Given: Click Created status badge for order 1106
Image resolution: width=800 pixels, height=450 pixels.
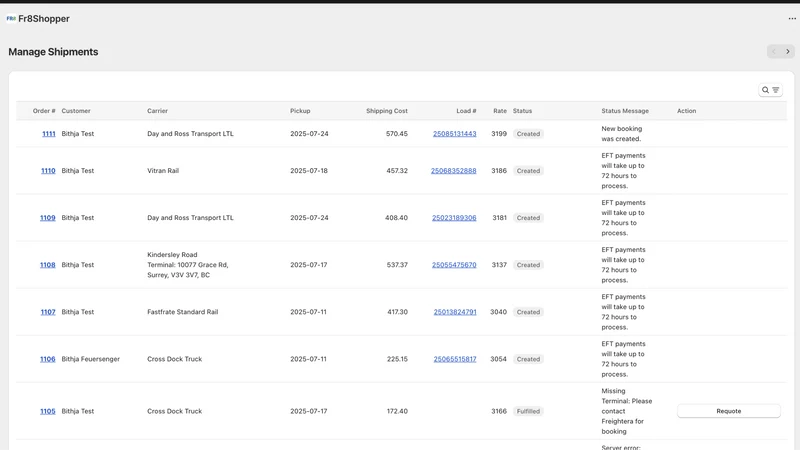Looking at the screenshot, I should point(528,359).
